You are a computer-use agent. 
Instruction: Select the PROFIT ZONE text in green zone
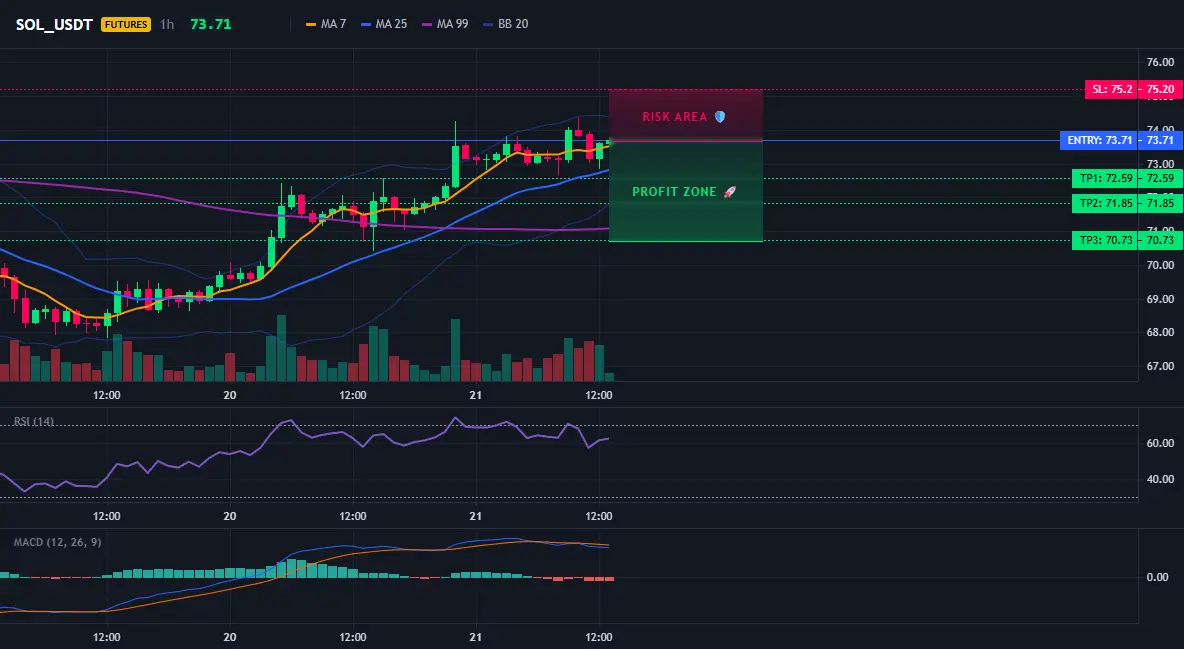pyautogui.click(x=674, y=192)
